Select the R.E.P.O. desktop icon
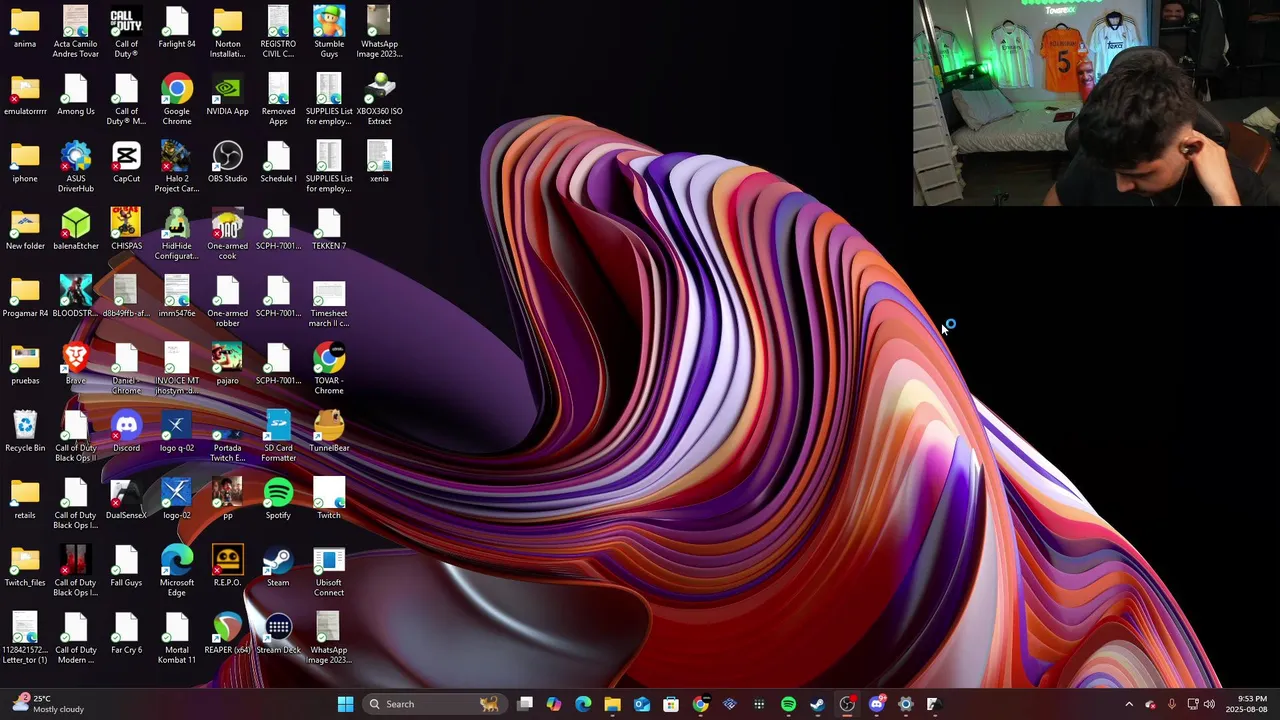 click(227, 566)
